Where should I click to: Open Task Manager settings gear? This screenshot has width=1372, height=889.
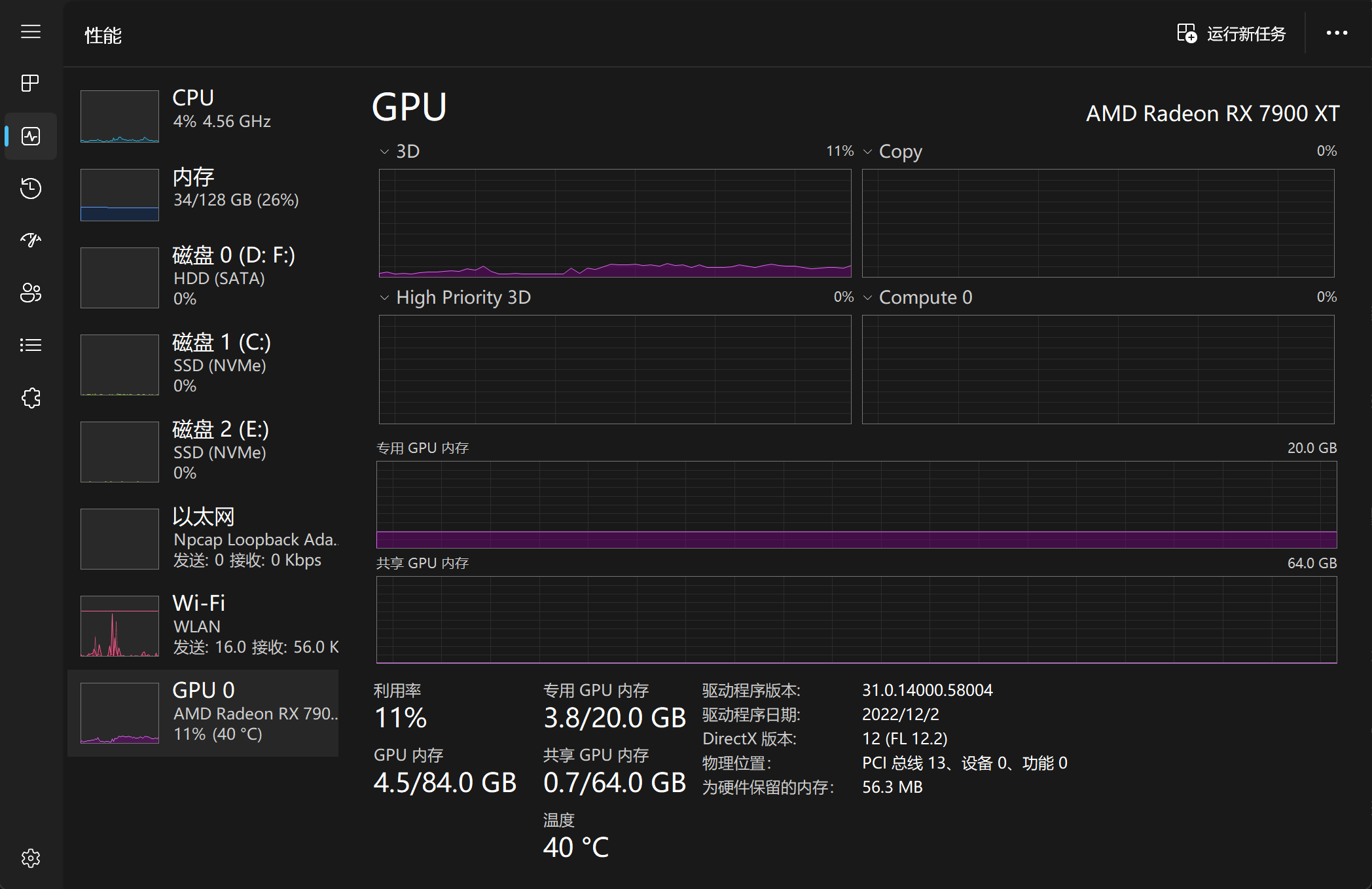(31, 858)
